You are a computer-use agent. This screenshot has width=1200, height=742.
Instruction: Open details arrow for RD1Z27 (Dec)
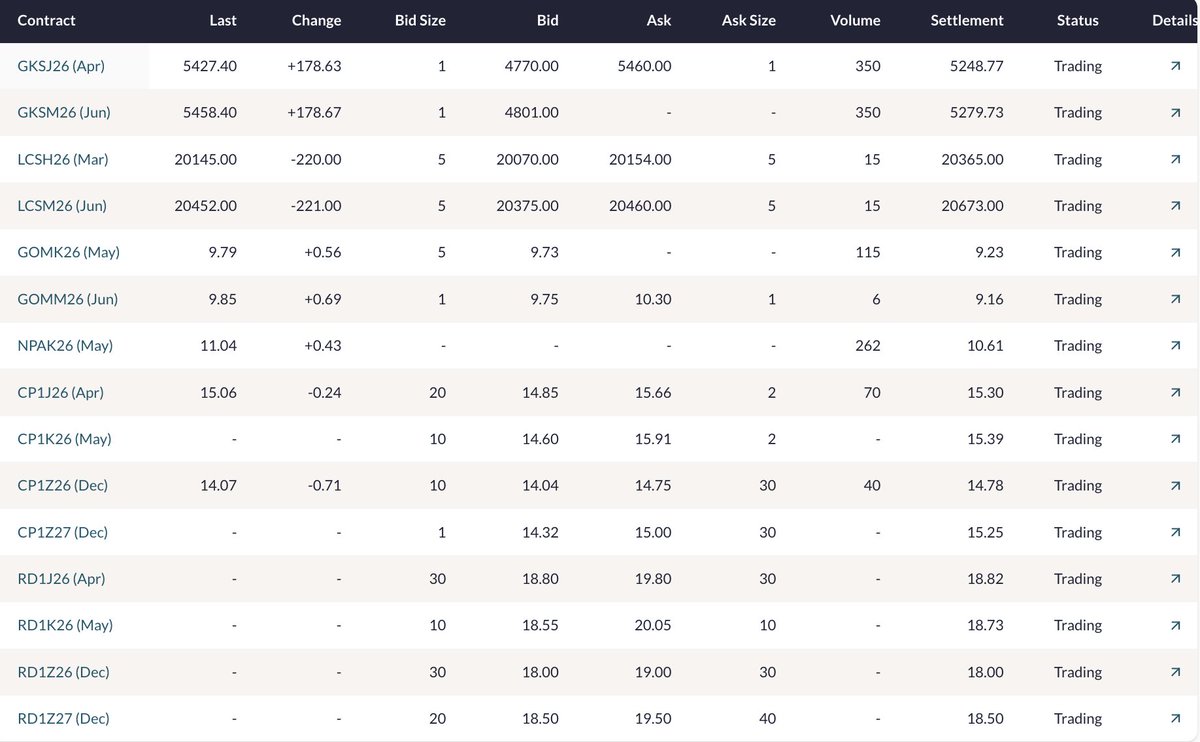(x=1174, y=718)
